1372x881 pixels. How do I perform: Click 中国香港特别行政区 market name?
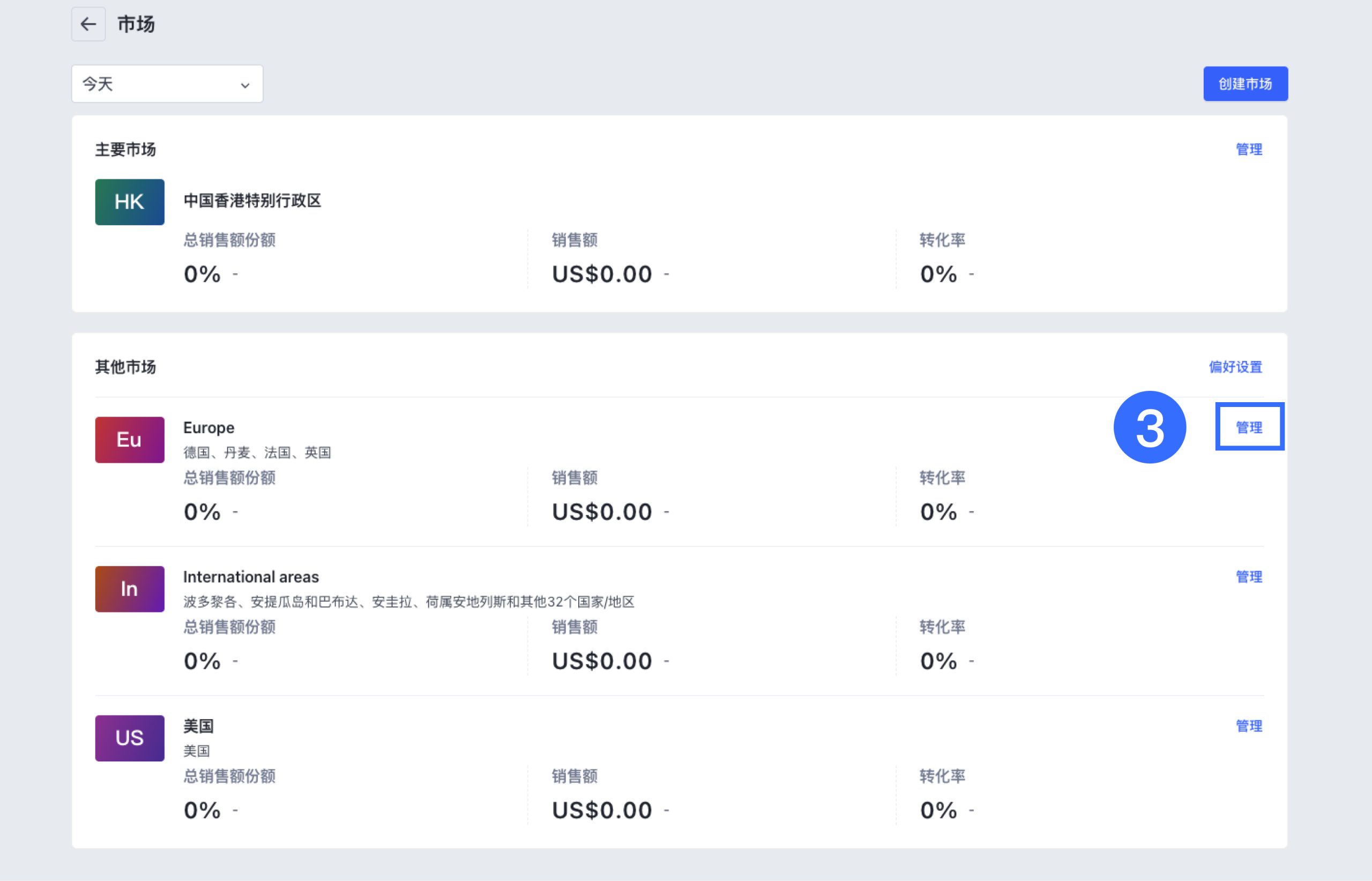click(252, 201)
